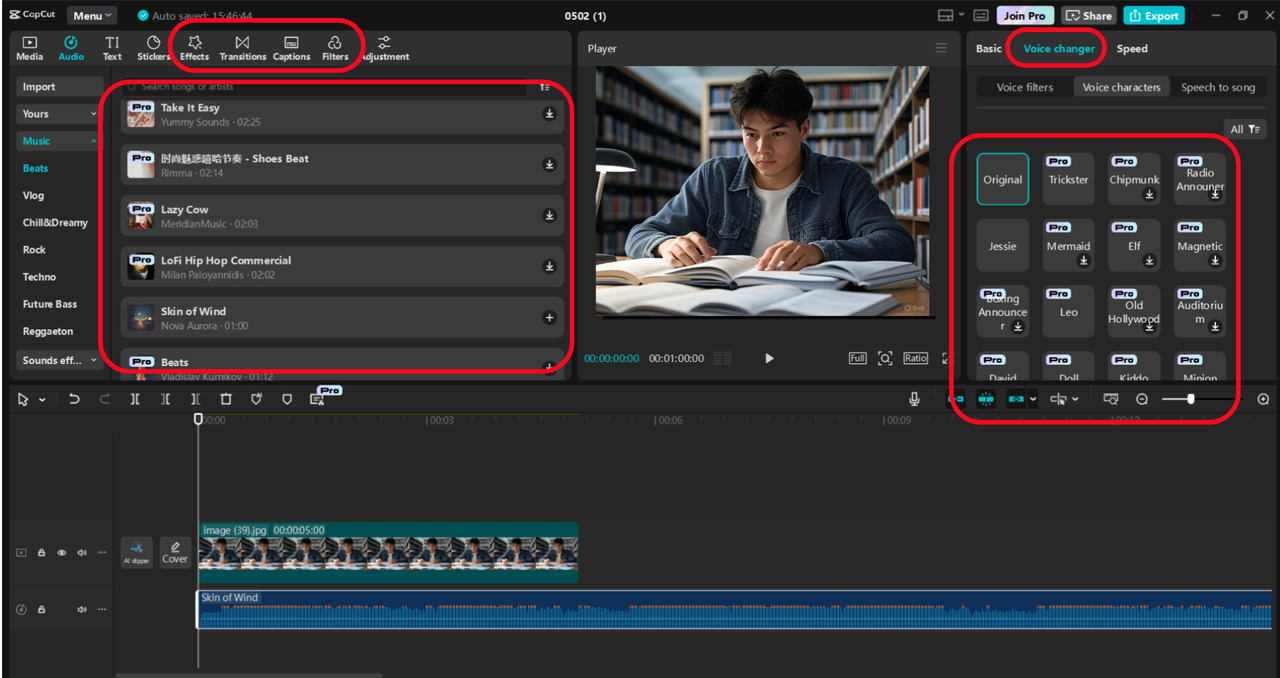
Task: Click the Share button
Action: coord(1089,15)
